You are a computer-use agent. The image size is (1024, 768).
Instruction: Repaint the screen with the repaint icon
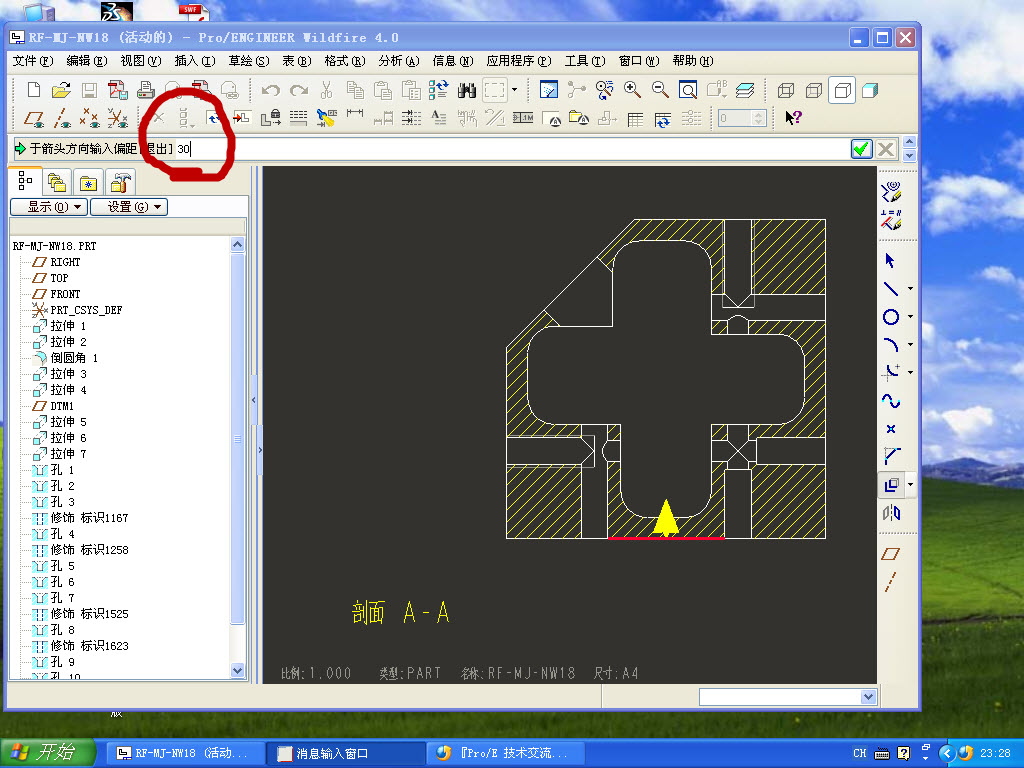point(549,89)
